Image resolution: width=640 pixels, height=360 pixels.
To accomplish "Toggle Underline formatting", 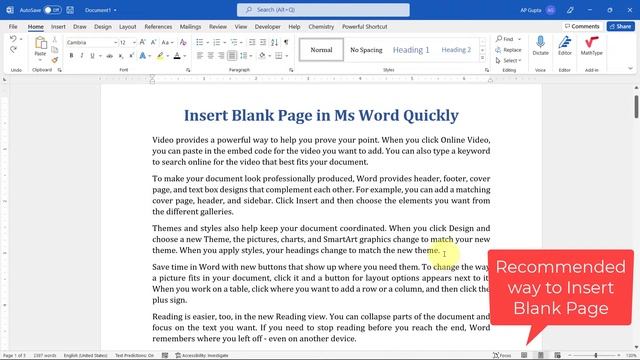I will 92,56.
